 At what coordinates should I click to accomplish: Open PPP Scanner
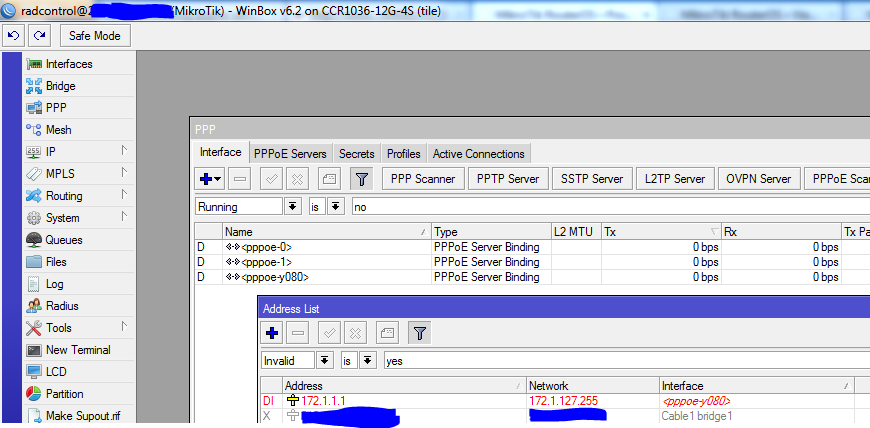pos(423,179)
